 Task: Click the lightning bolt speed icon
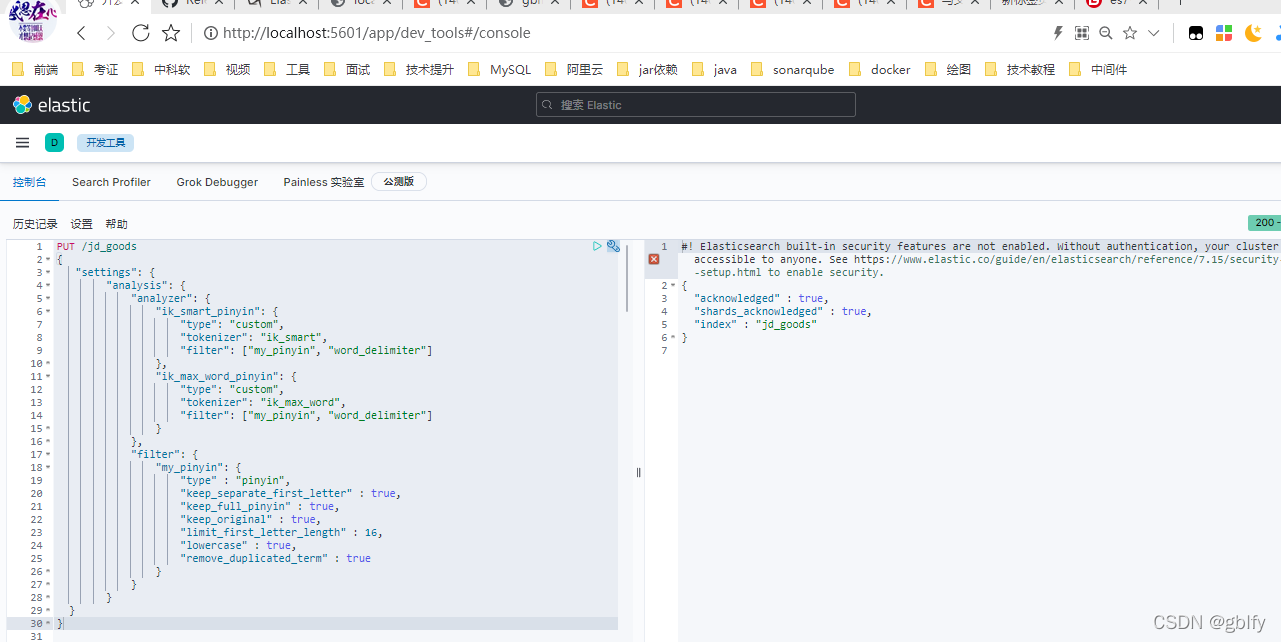(x=1058, y=33)
